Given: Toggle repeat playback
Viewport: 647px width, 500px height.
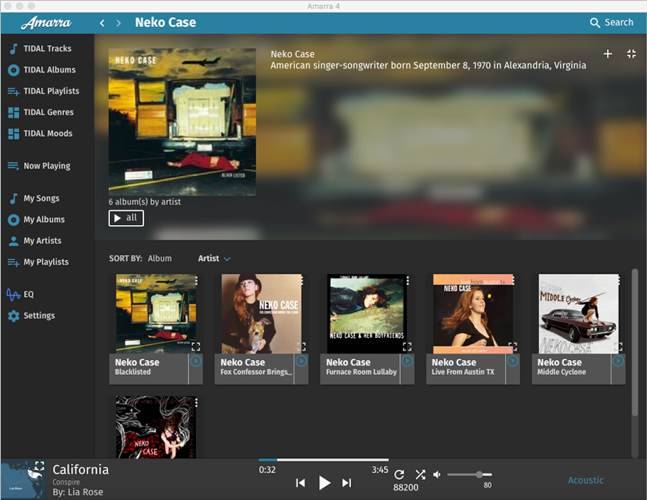Looking at the screenshot, I should tap(399, 474).
